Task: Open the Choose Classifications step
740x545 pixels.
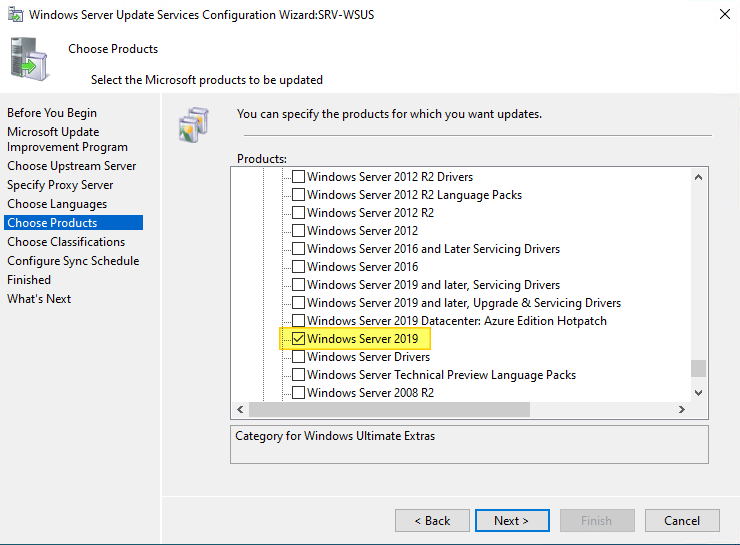Action: 66,242
